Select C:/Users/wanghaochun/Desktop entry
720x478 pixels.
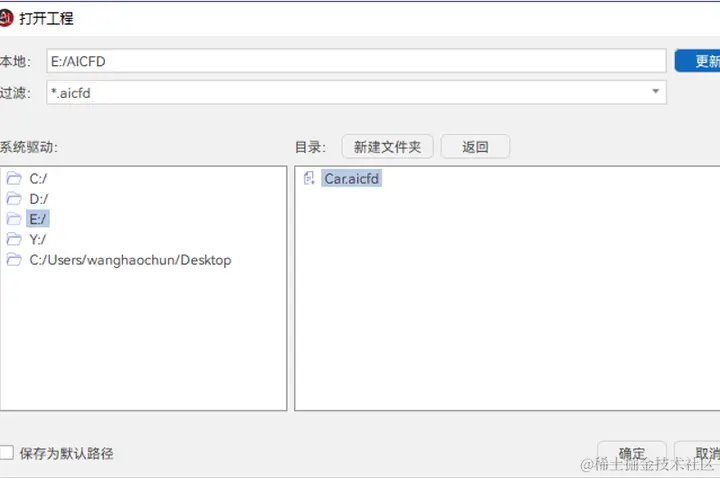click(x=130, y=260)
